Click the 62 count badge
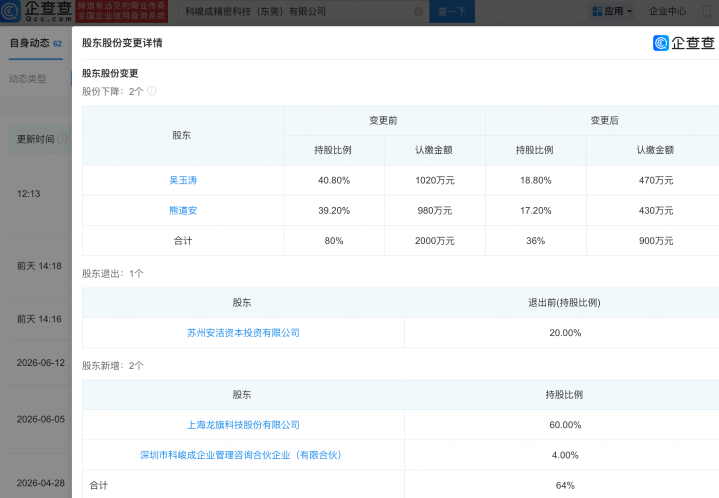The height and width of the screenshot is (498, 719). (x=57, y=44)
